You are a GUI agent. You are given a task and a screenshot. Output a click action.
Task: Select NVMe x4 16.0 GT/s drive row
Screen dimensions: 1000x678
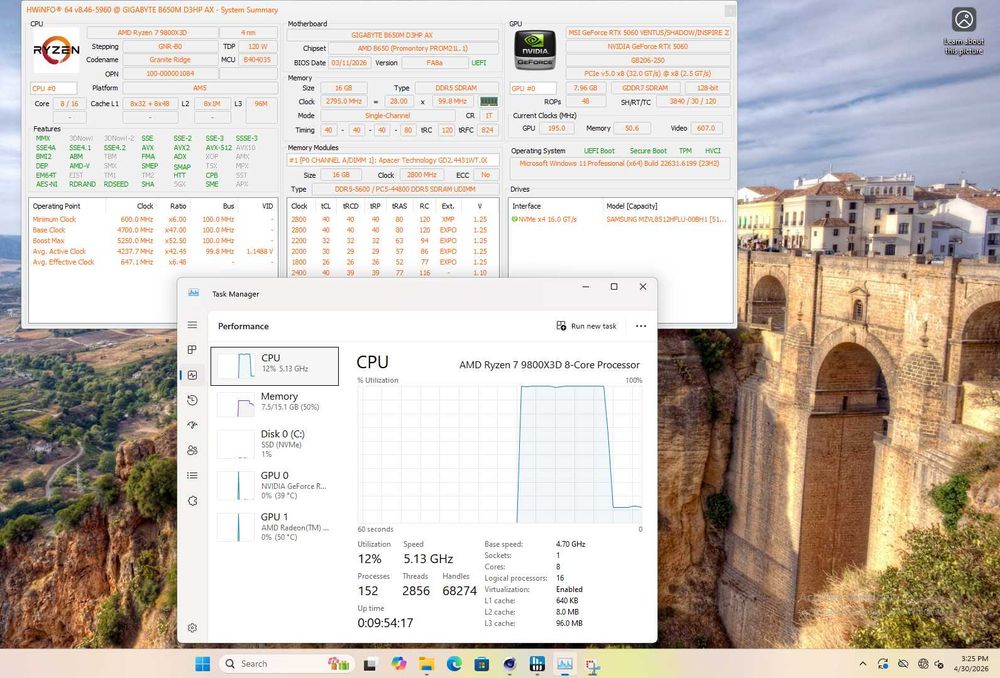click(620, 219)
